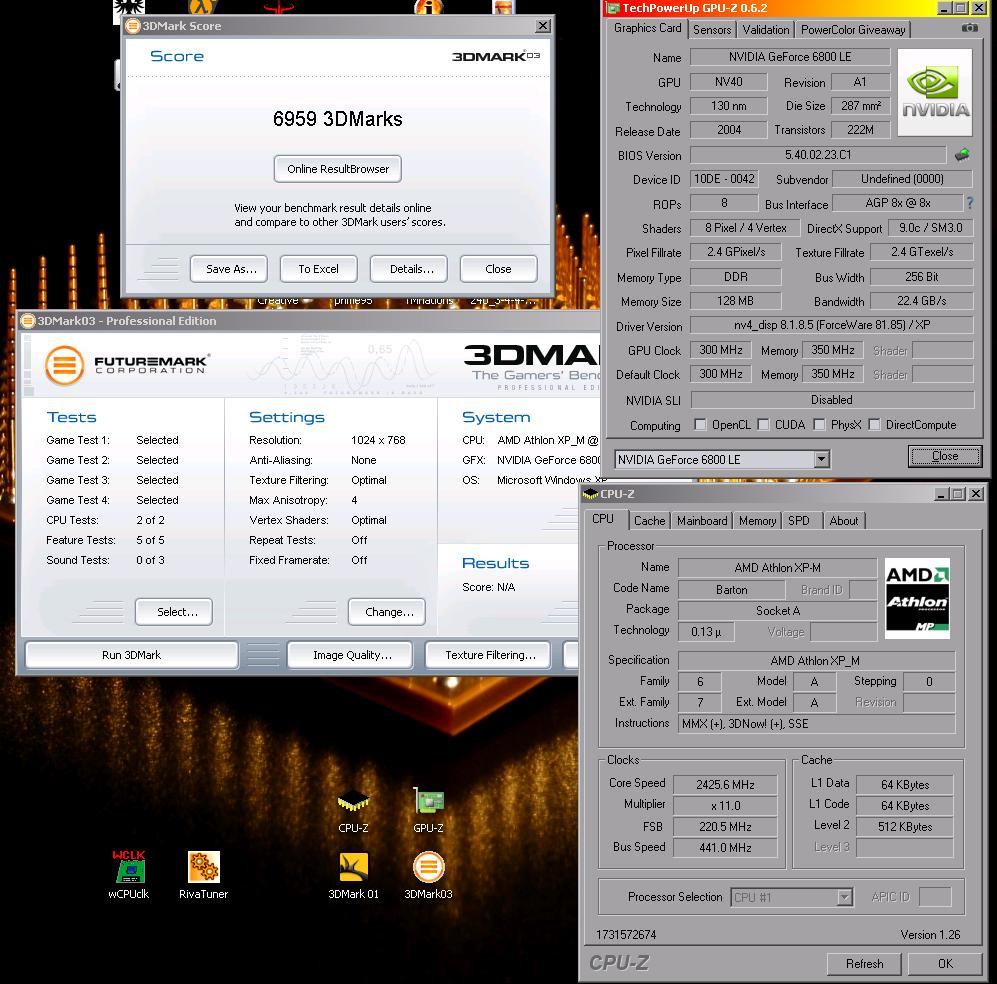This screenshot has height=984, width=997.
Task: Click the Driver Version field in GPU-Z
Action: 832,325
